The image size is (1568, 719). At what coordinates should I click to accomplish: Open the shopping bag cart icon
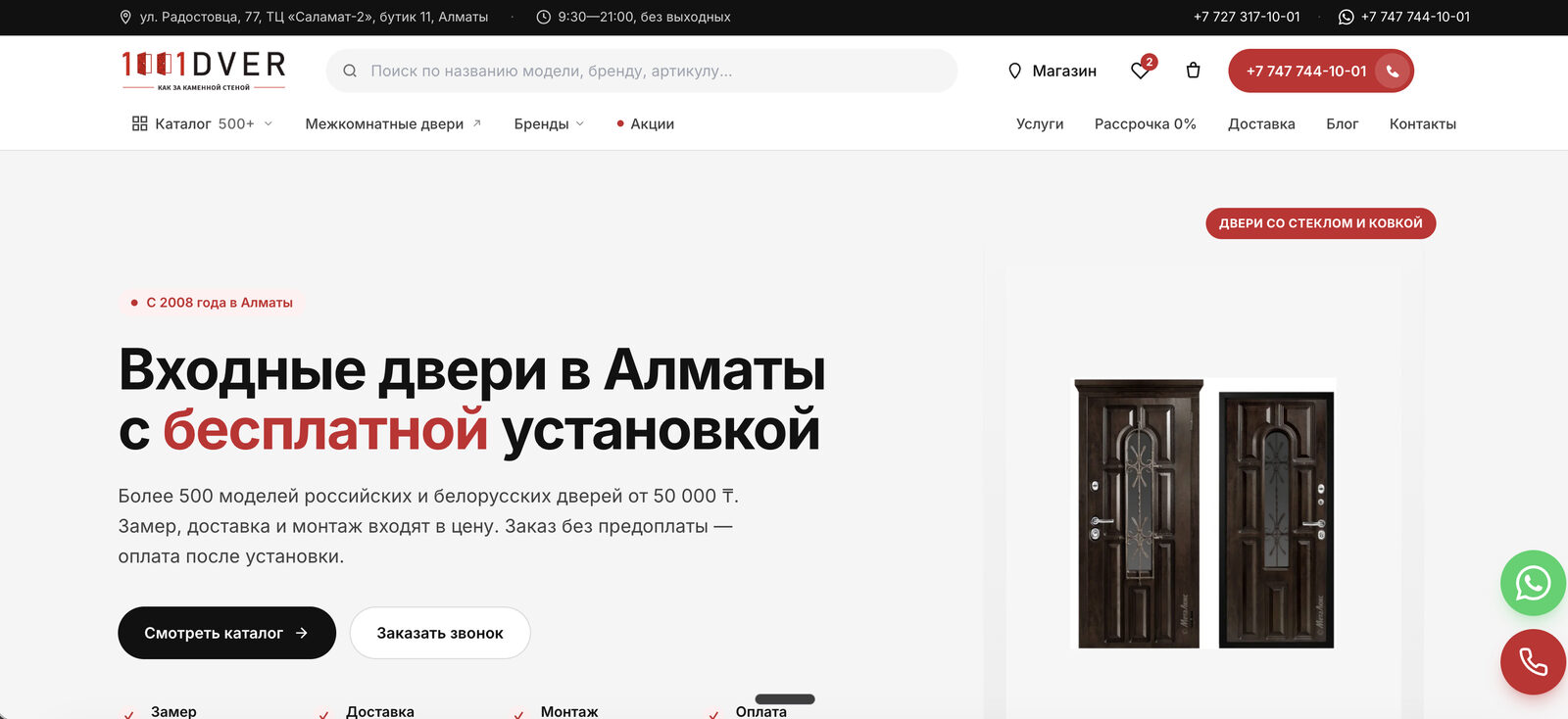(1193, 71)
